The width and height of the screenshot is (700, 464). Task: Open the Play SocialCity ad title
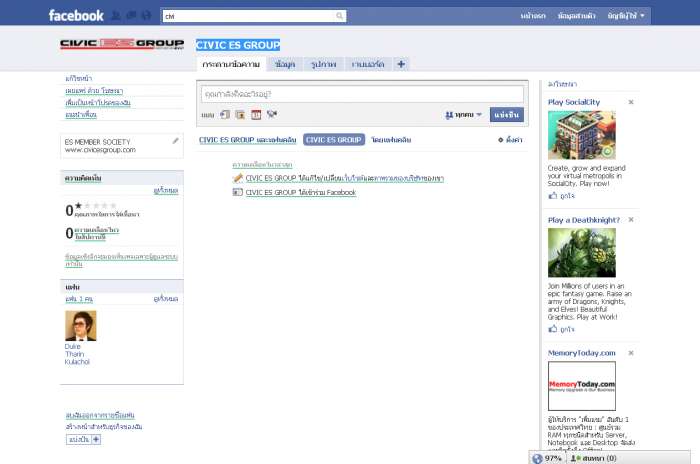pyautogui.click(x=574, y=102)
